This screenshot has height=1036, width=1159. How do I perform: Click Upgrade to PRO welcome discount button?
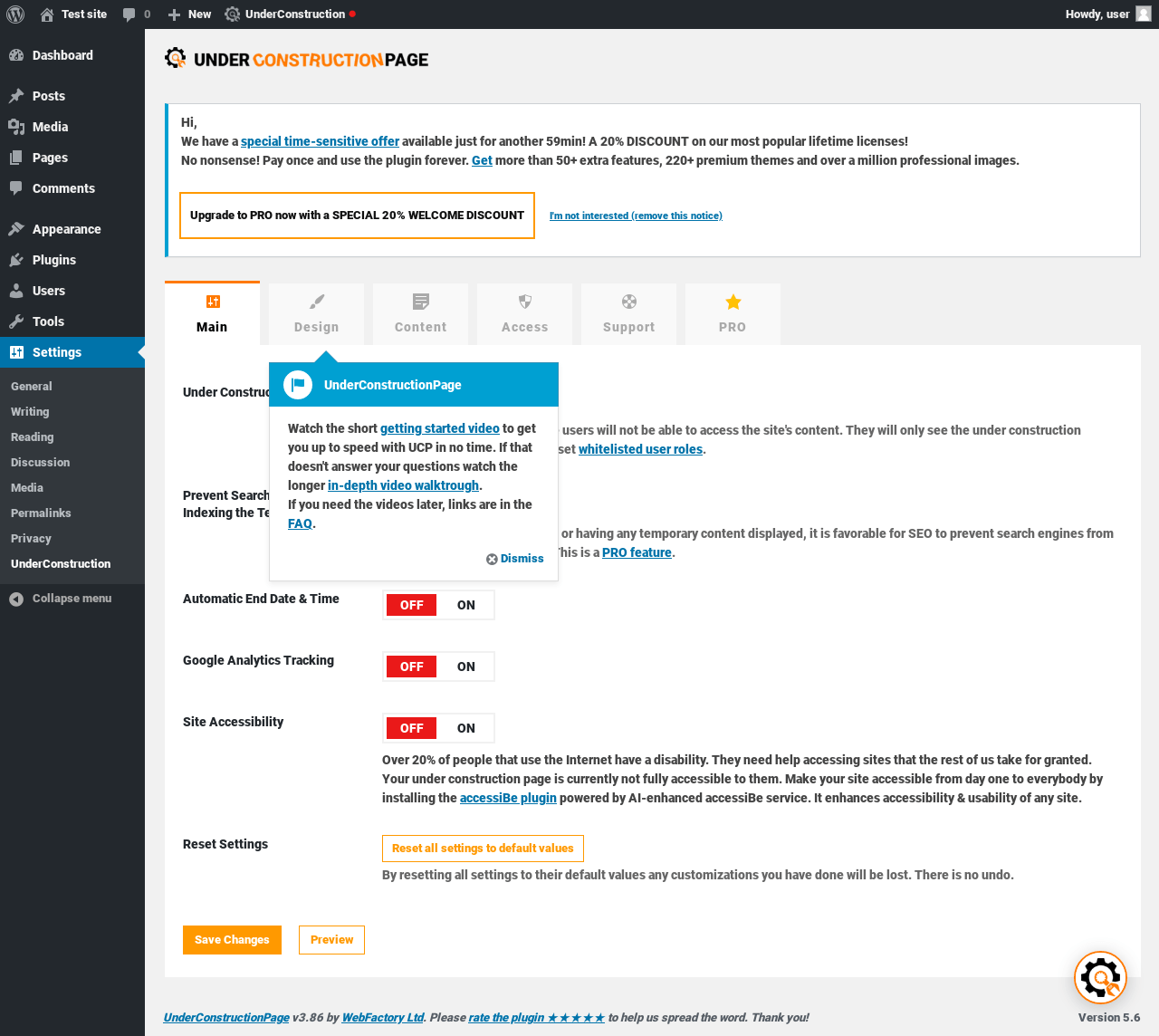click(x=357, y=216)
